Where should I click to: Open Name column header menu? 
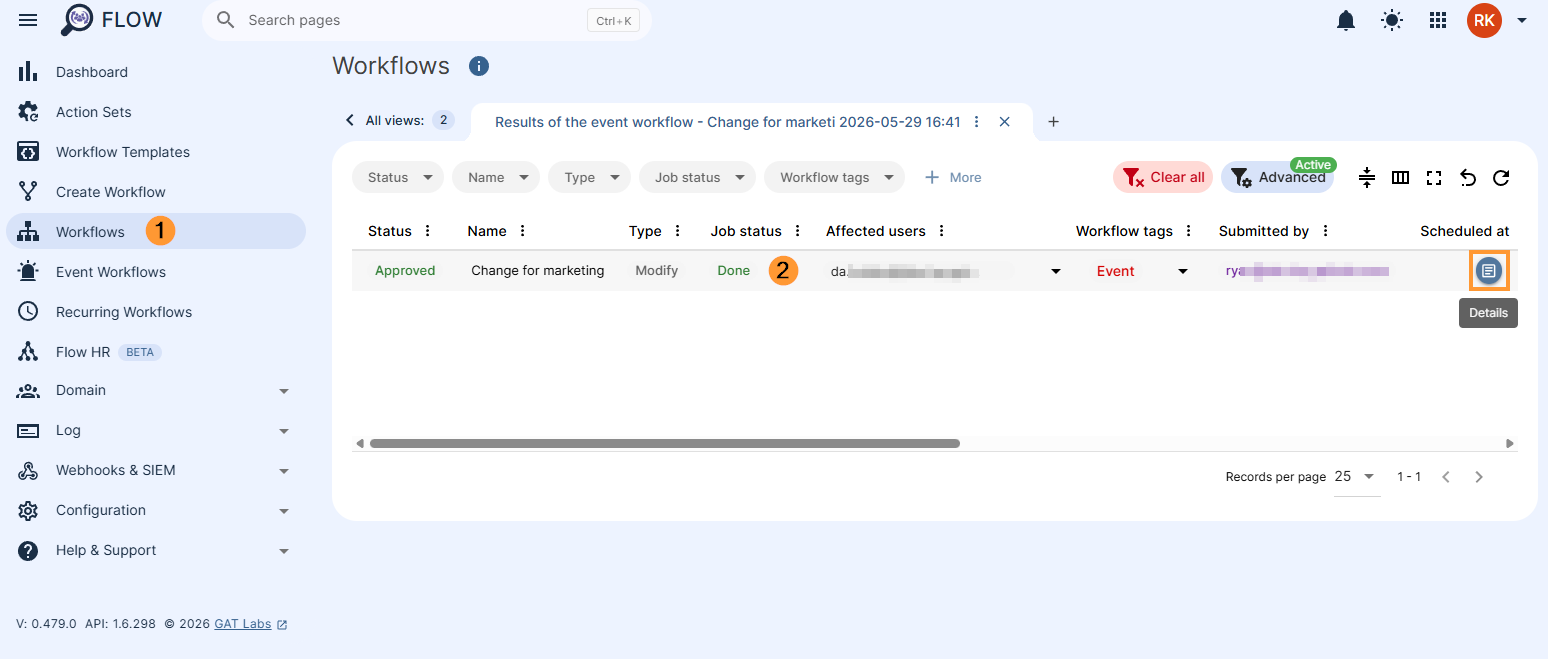(x=523, y=231)
